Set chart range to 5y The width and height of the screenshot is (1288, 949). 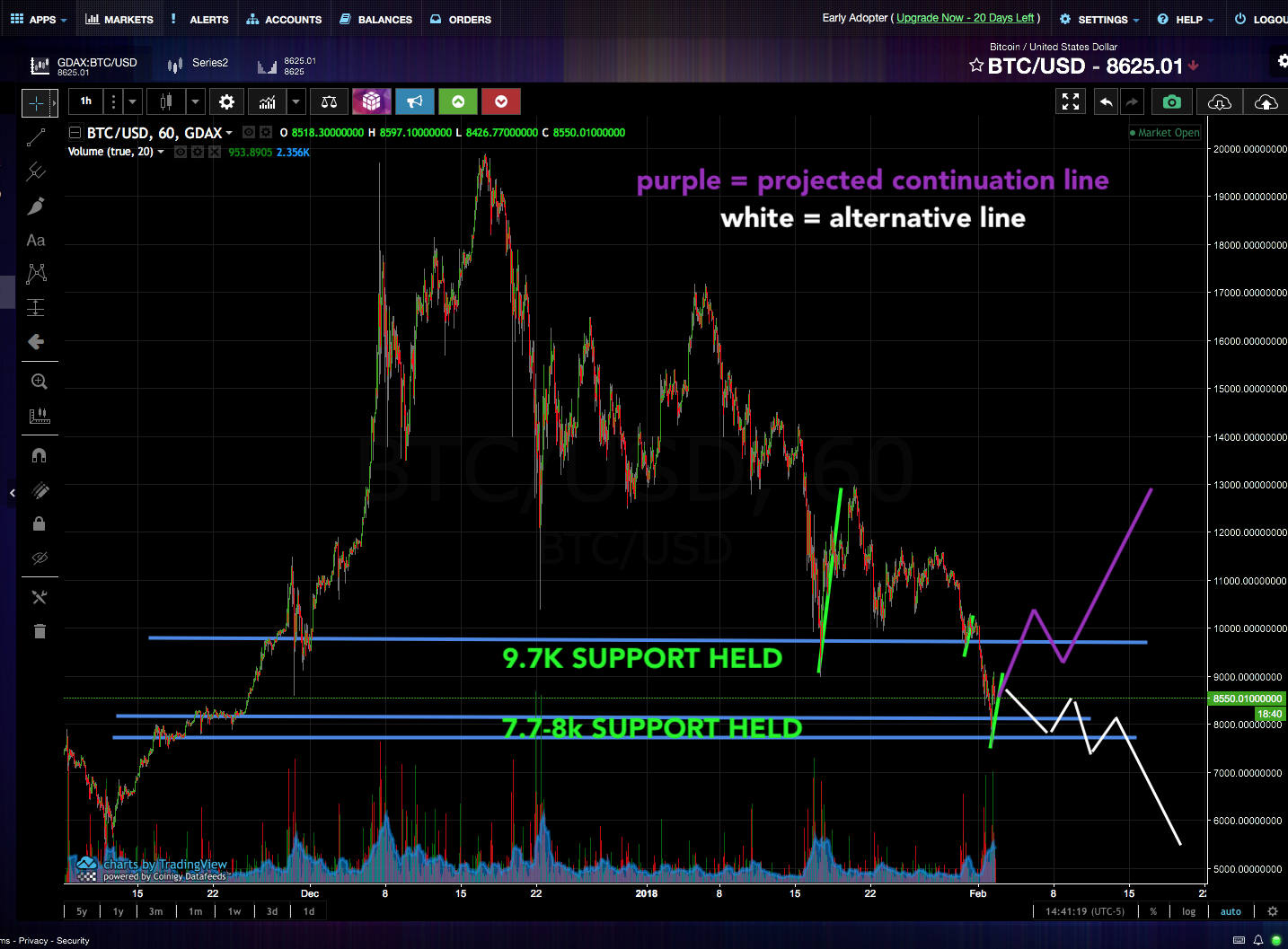pos(82,911)
